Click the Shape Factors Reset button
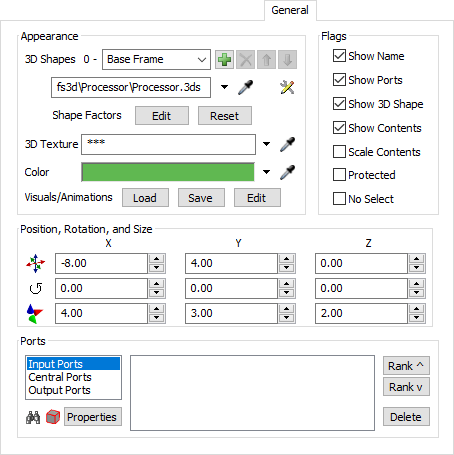Image resolution: width=454 pixels, height=455 pixels. pos(225,116)
